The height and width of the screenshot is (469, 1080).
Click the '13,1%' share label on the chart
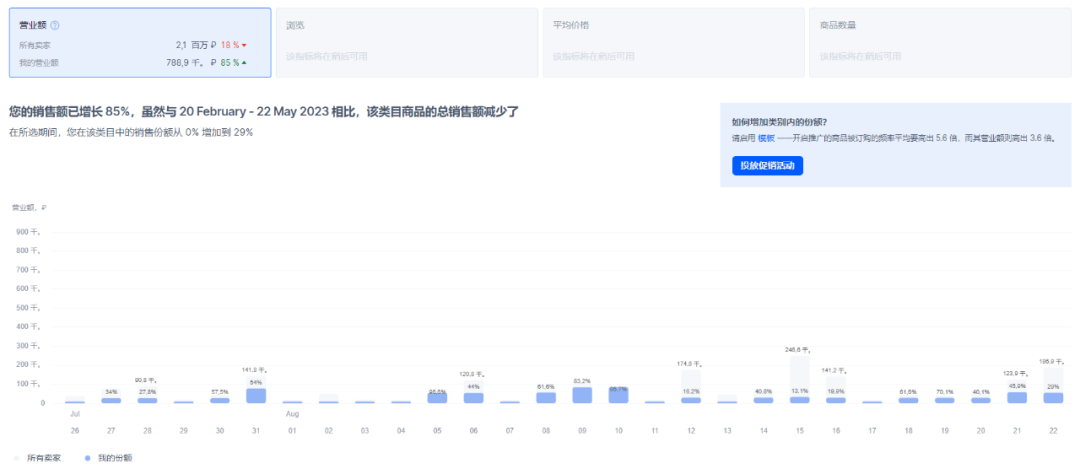click(800, 390)
